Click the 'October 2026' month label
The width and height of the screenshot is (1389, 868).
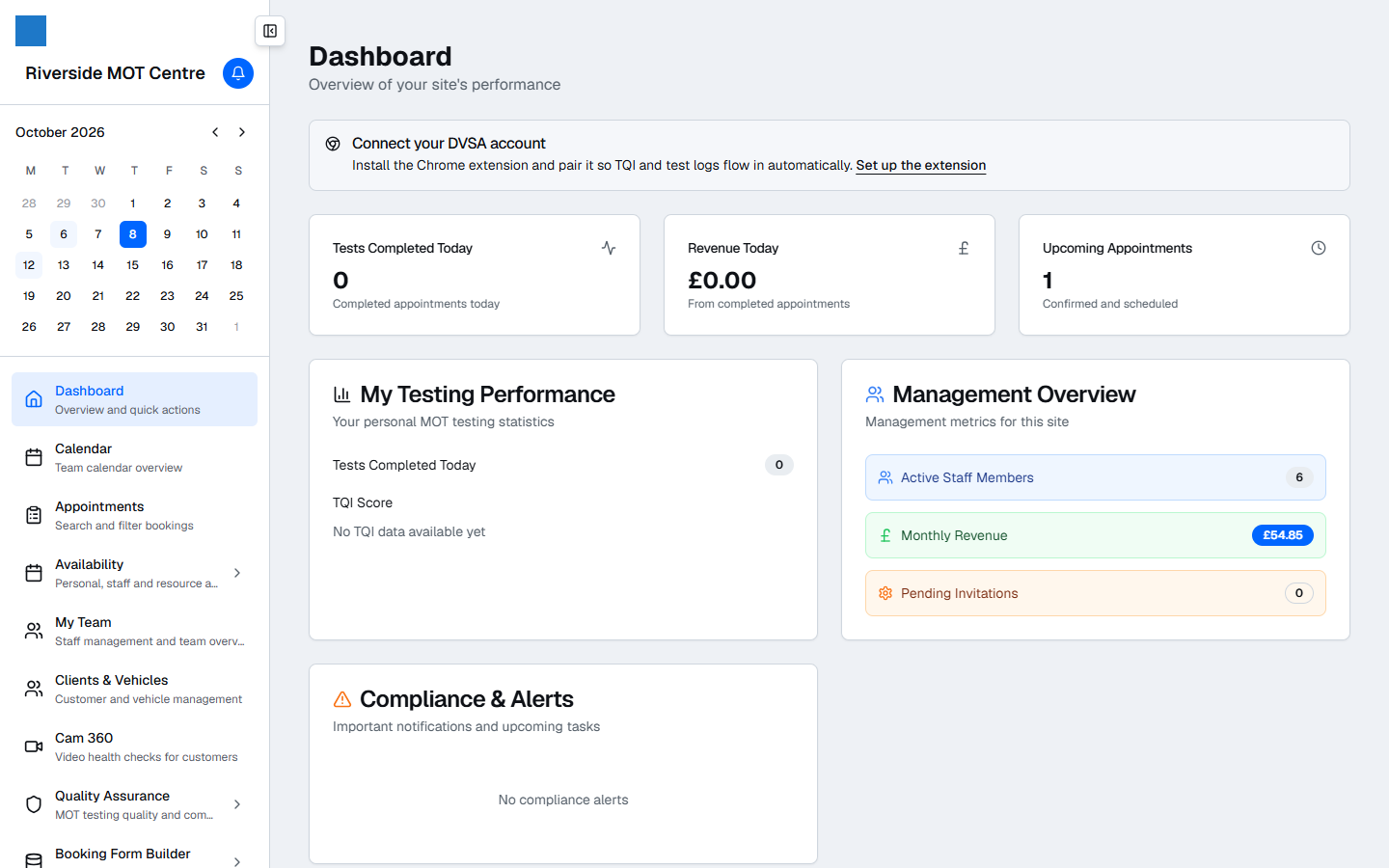[x=60, y=132]
